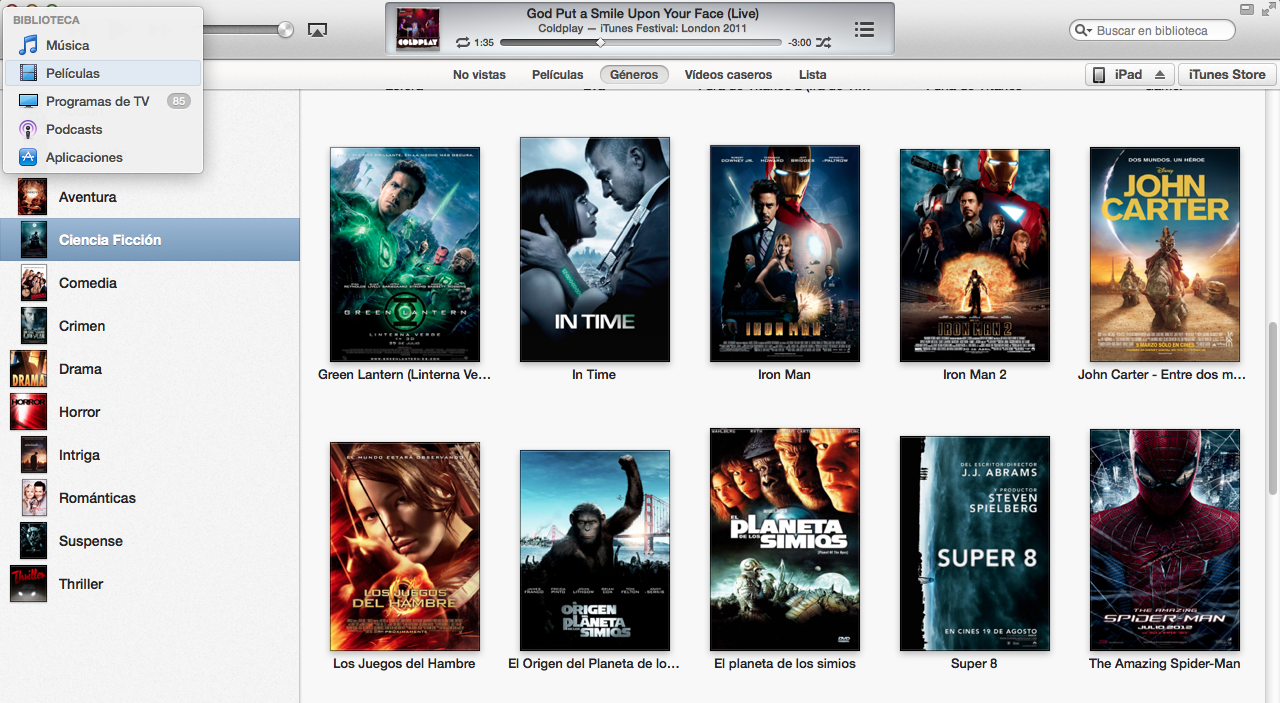Viewport: 1280px width, 703px height.
Task: Open the AirPlay output icon
Action: 317,30
